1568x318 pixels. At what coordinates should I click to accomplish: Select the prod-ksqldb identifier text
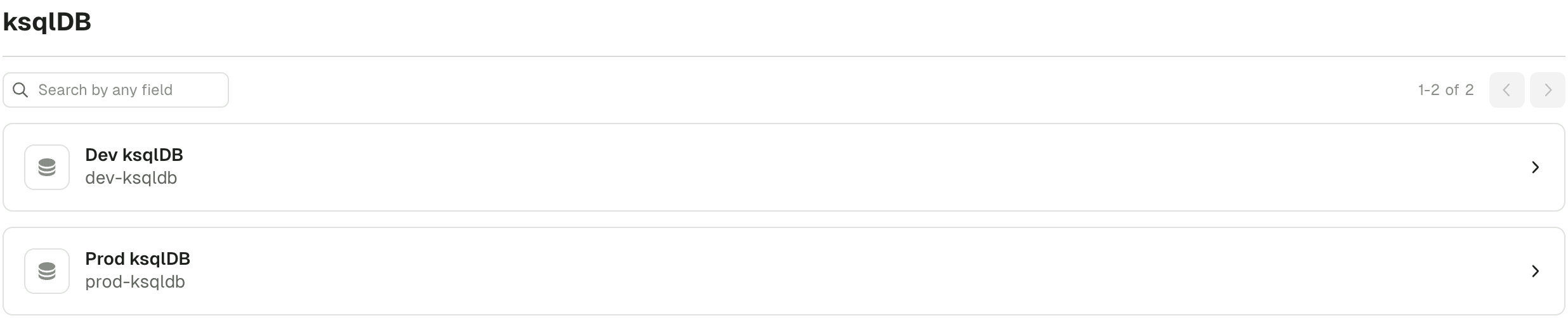click(x=134, y=282)
